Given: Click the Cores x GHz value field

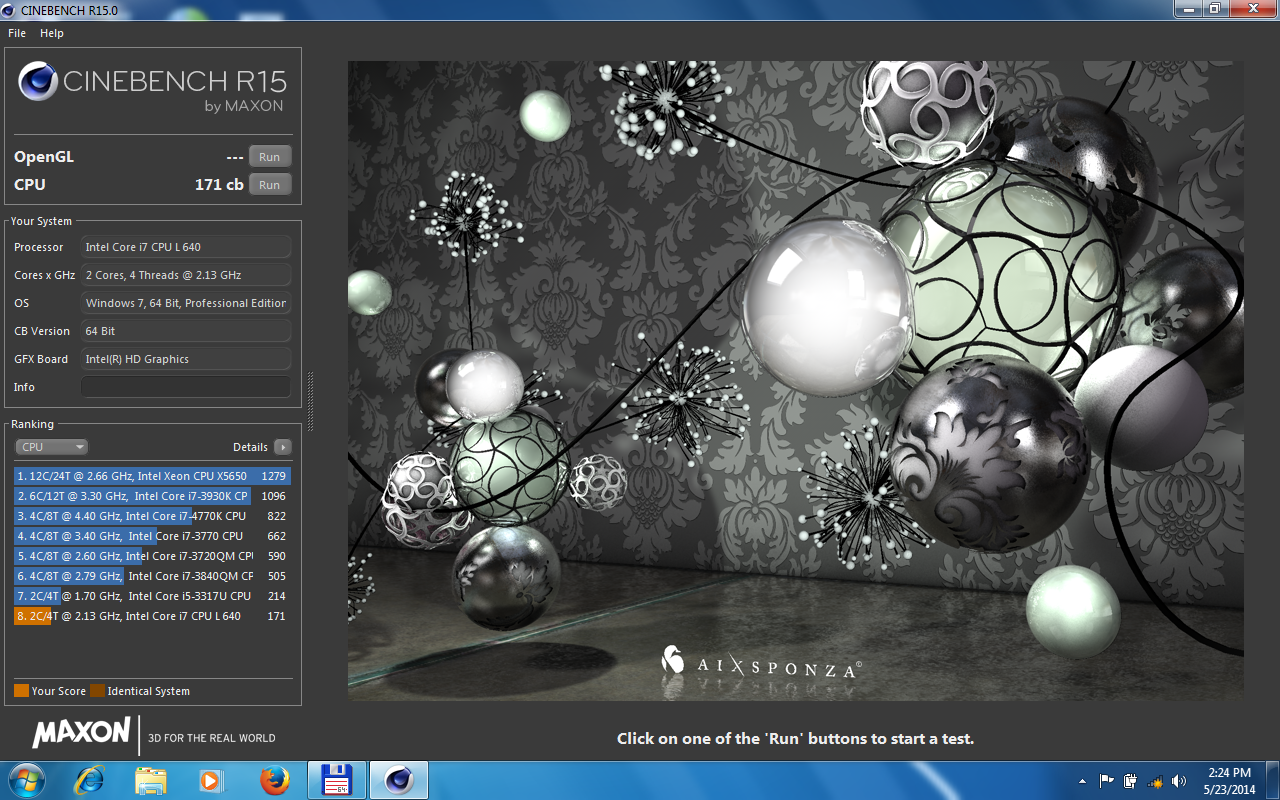Looking at the screenshot, I should 186,275.
